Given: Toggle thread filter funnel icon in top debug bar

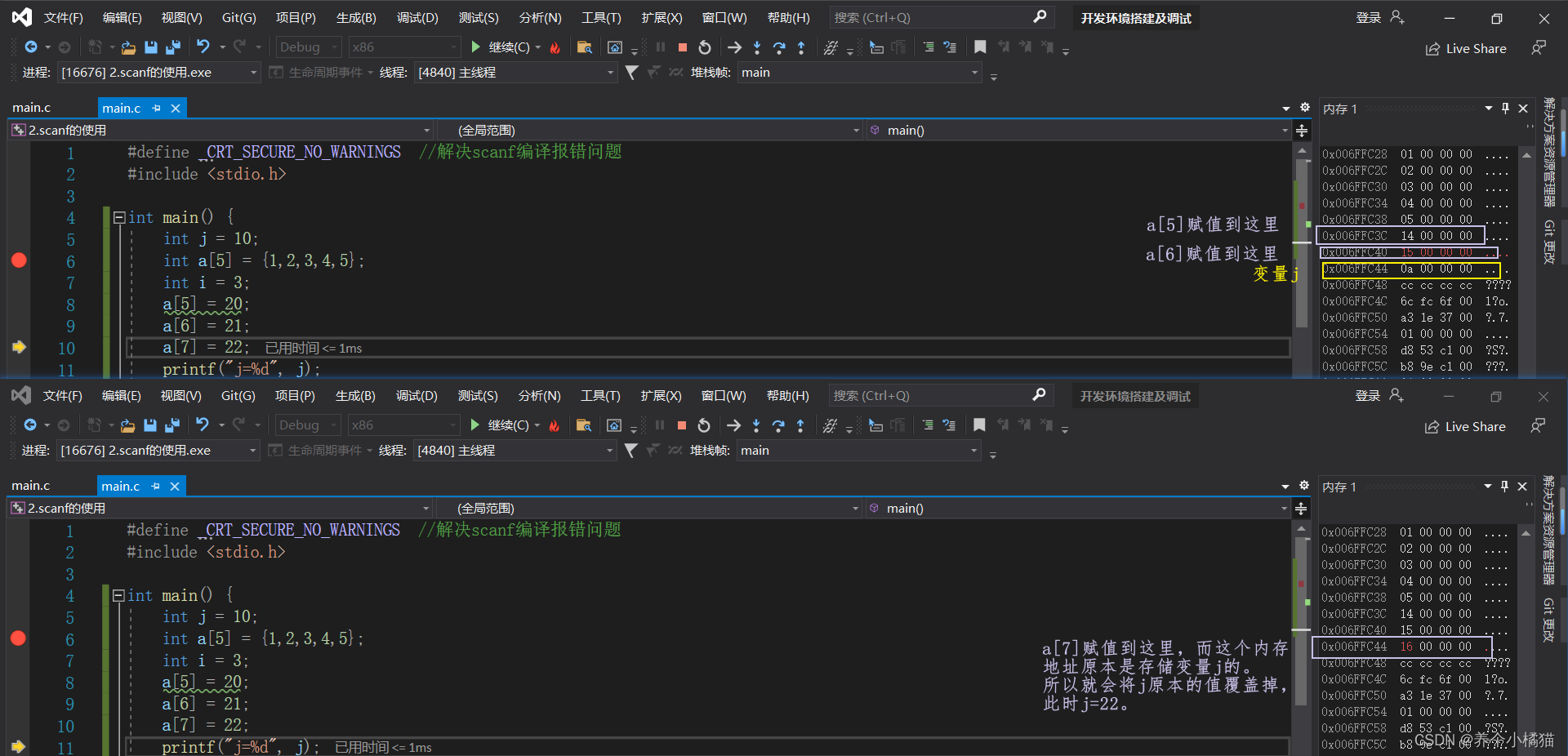Looking at the screenshot, I should [631, 73].
